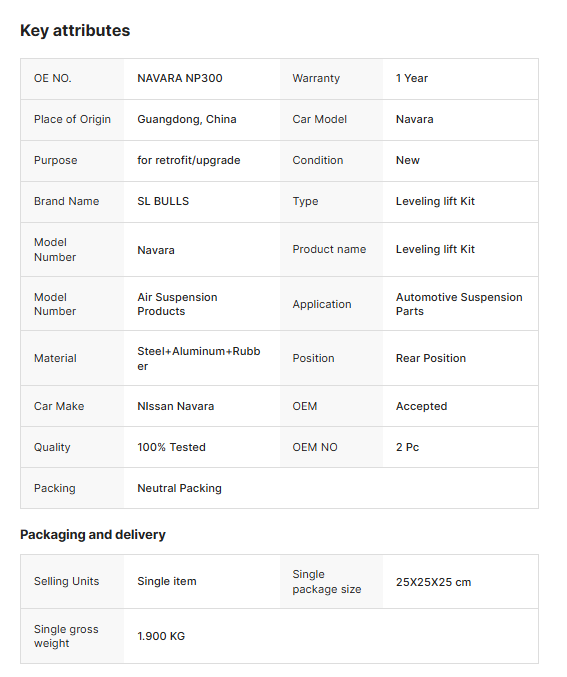Select the for retrofit/upgrade purpose text

pyautogui.click(x=188, y=160)
